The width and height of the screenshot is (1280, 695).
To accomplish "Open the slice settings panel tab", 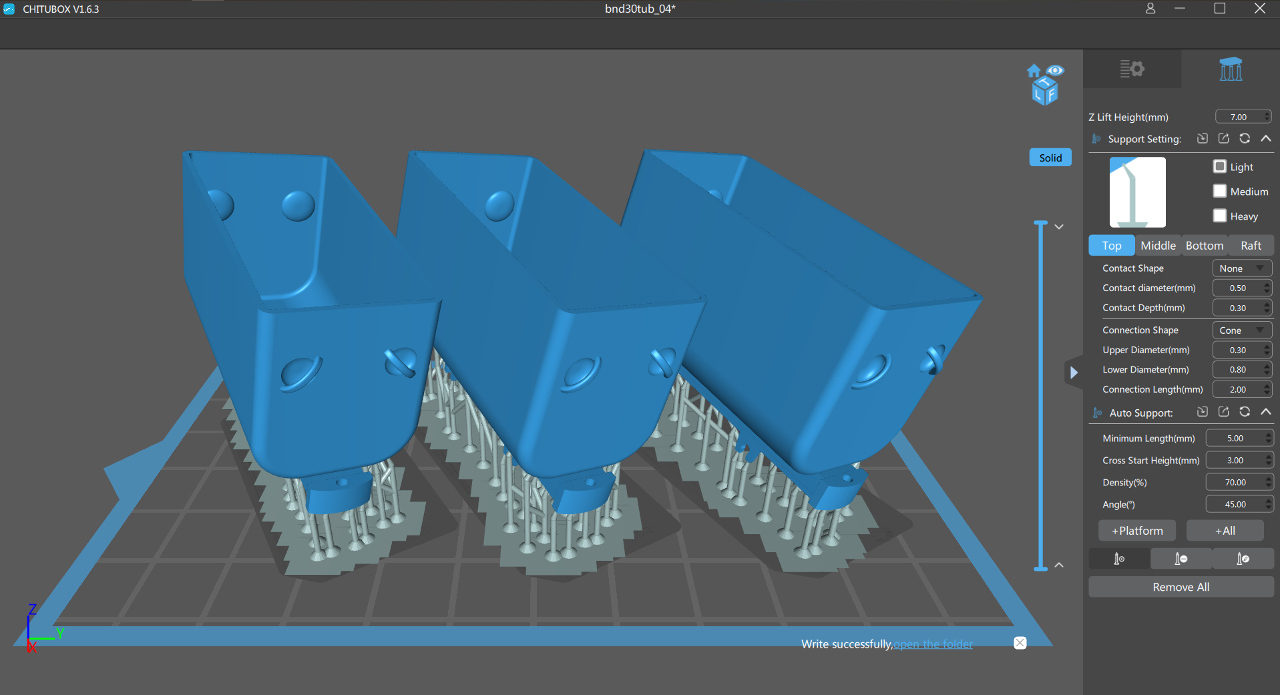I will click(1132, 69).
